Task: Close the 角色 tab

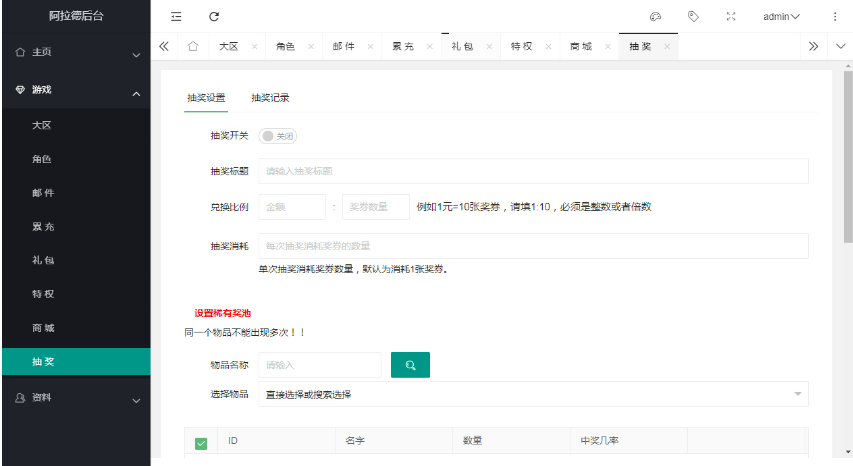Action: click(311, 46)
